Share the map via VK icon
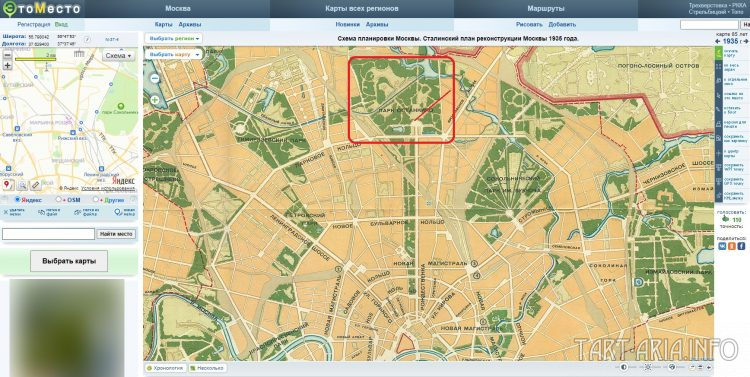The width and height of the screenshot is (750, 377). [722, 246]
